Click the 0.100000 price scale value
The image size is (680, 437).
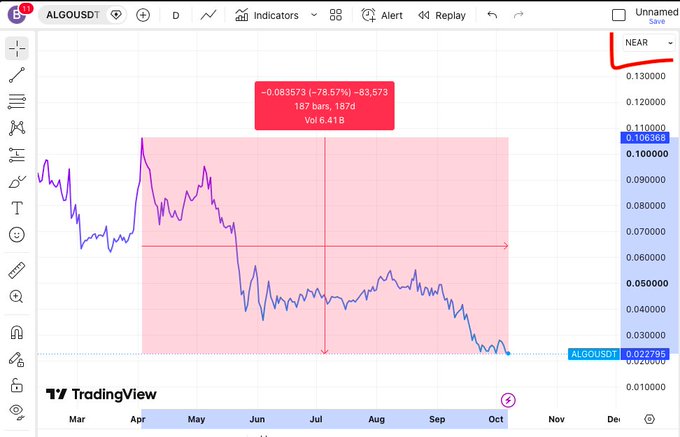647,154
